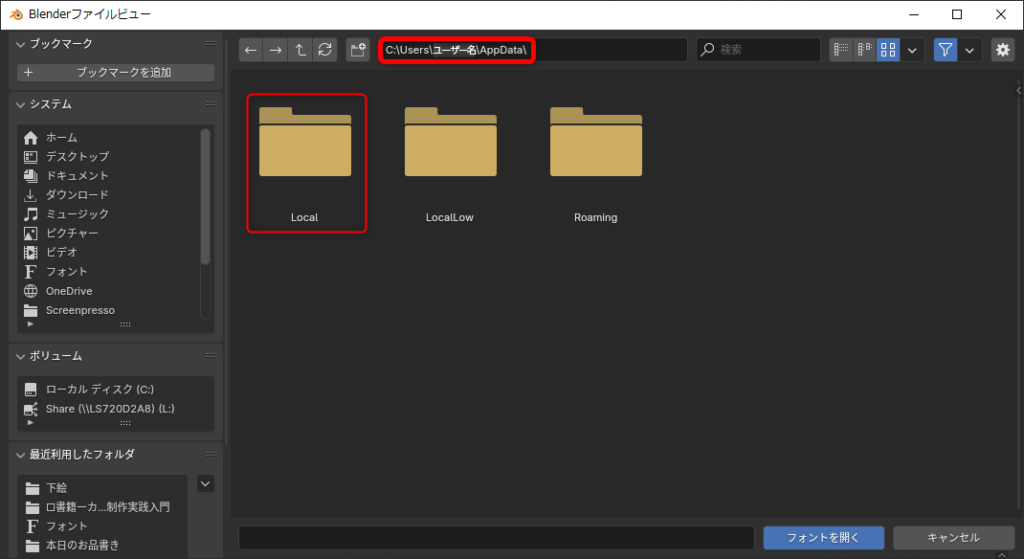The image size is (1024, 559).
Task: Switch to horizontal list display mode
Action: [x=865, y=50]
